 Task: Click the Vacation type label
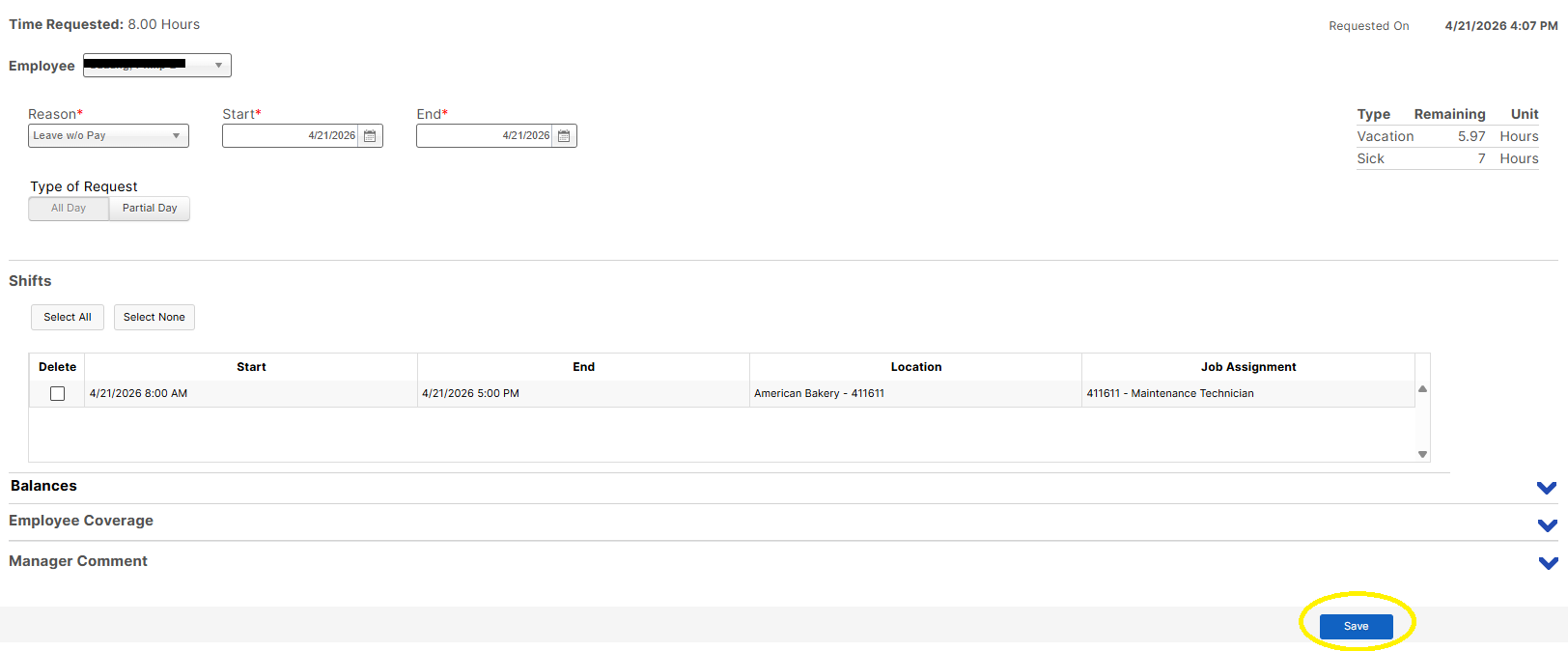1386,137
